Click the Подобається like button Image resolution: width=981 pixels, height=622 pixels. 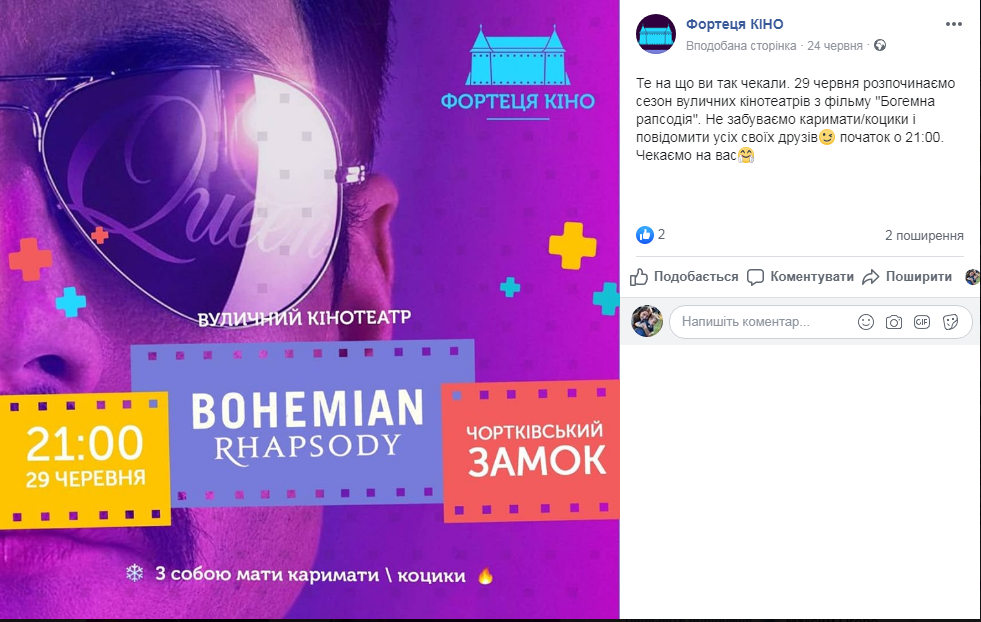click(684, 277)
